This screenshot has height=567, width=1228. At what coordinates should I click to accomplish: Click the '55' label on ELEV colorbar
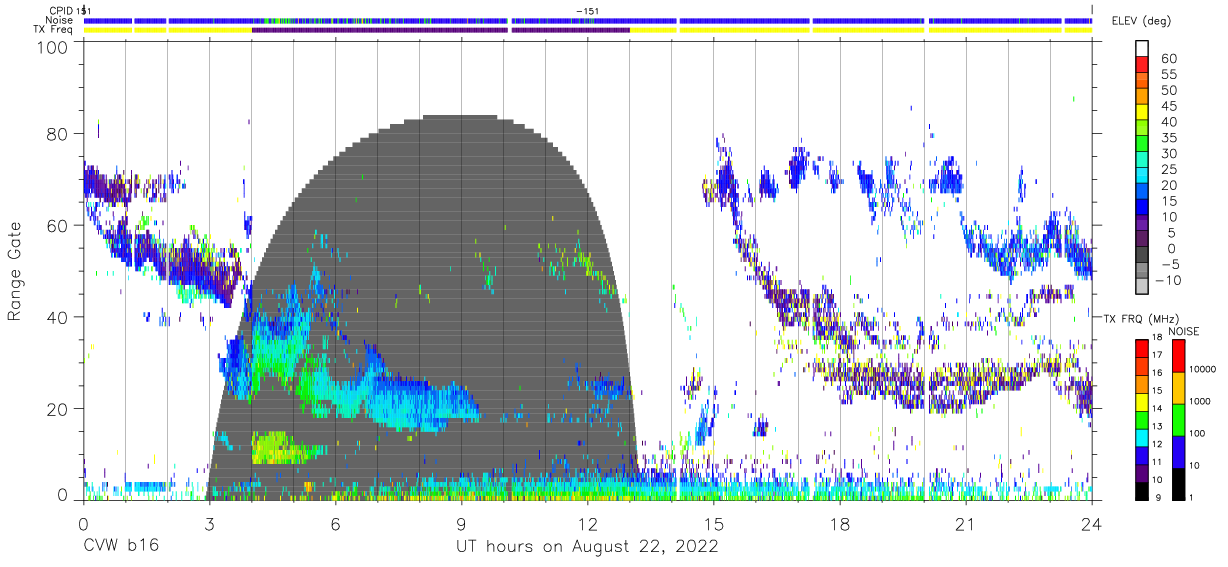pos(1168,74)
